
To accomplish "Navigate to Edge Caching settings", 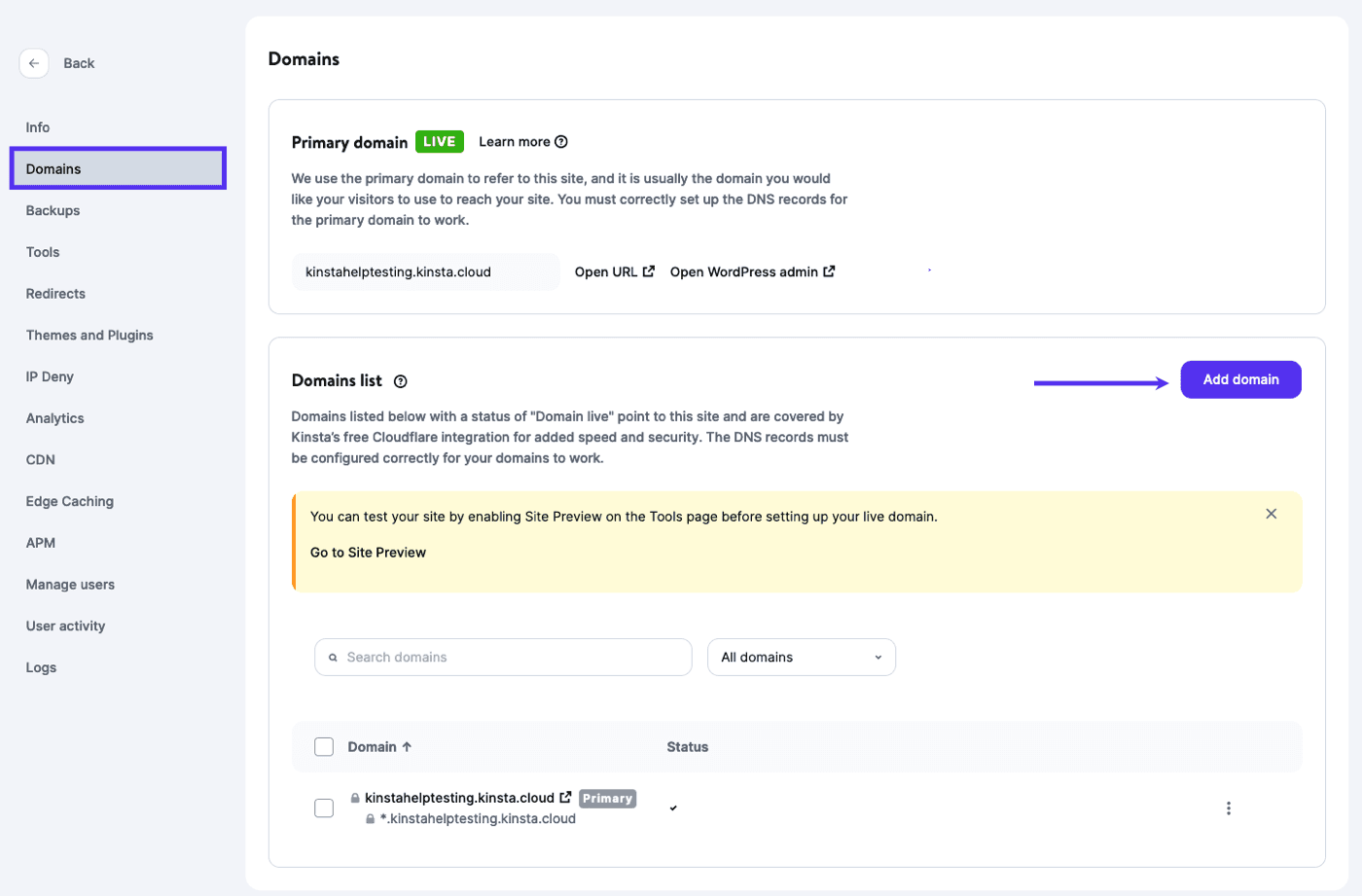I will (x=69, y=501).
